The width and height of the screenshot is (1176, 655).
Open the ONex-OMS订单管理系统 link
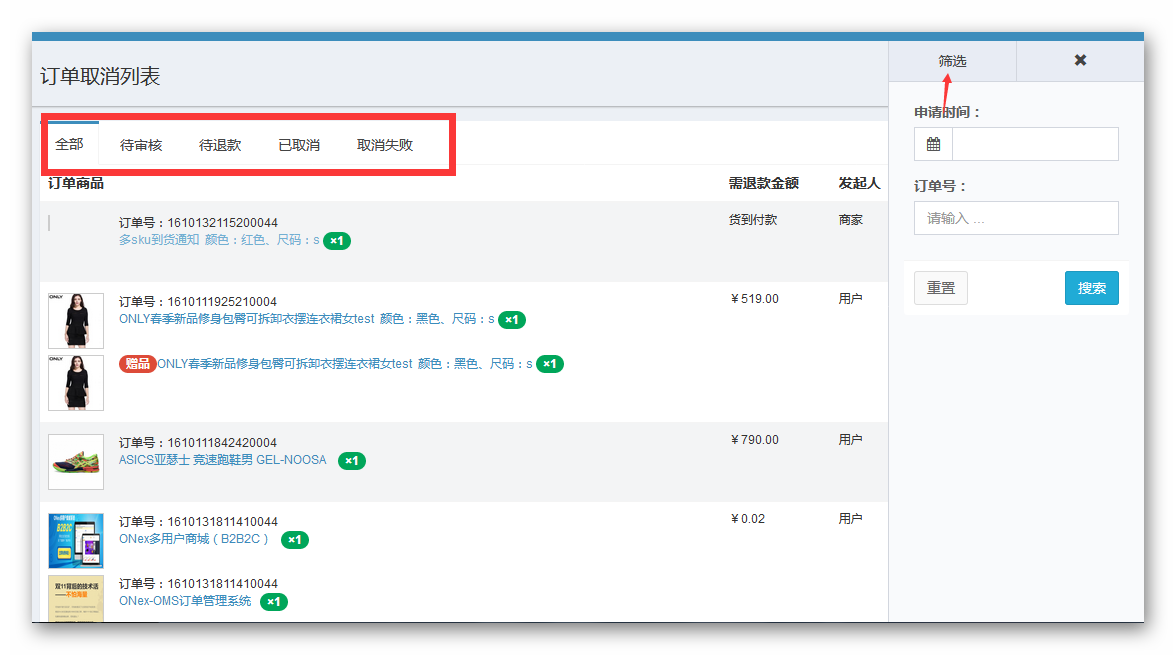pos(185,601)
